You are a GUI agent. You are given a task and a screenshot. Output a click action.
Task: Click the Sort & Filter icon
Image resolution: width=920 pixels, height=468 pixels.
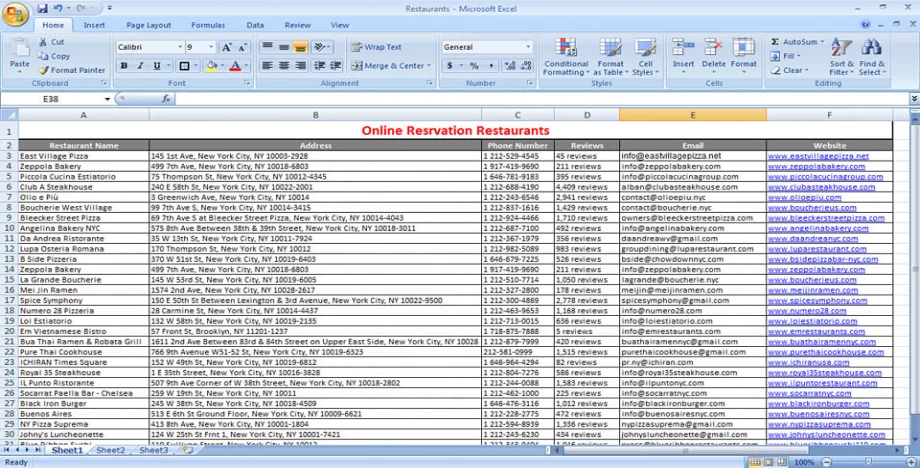pos(842,48)
